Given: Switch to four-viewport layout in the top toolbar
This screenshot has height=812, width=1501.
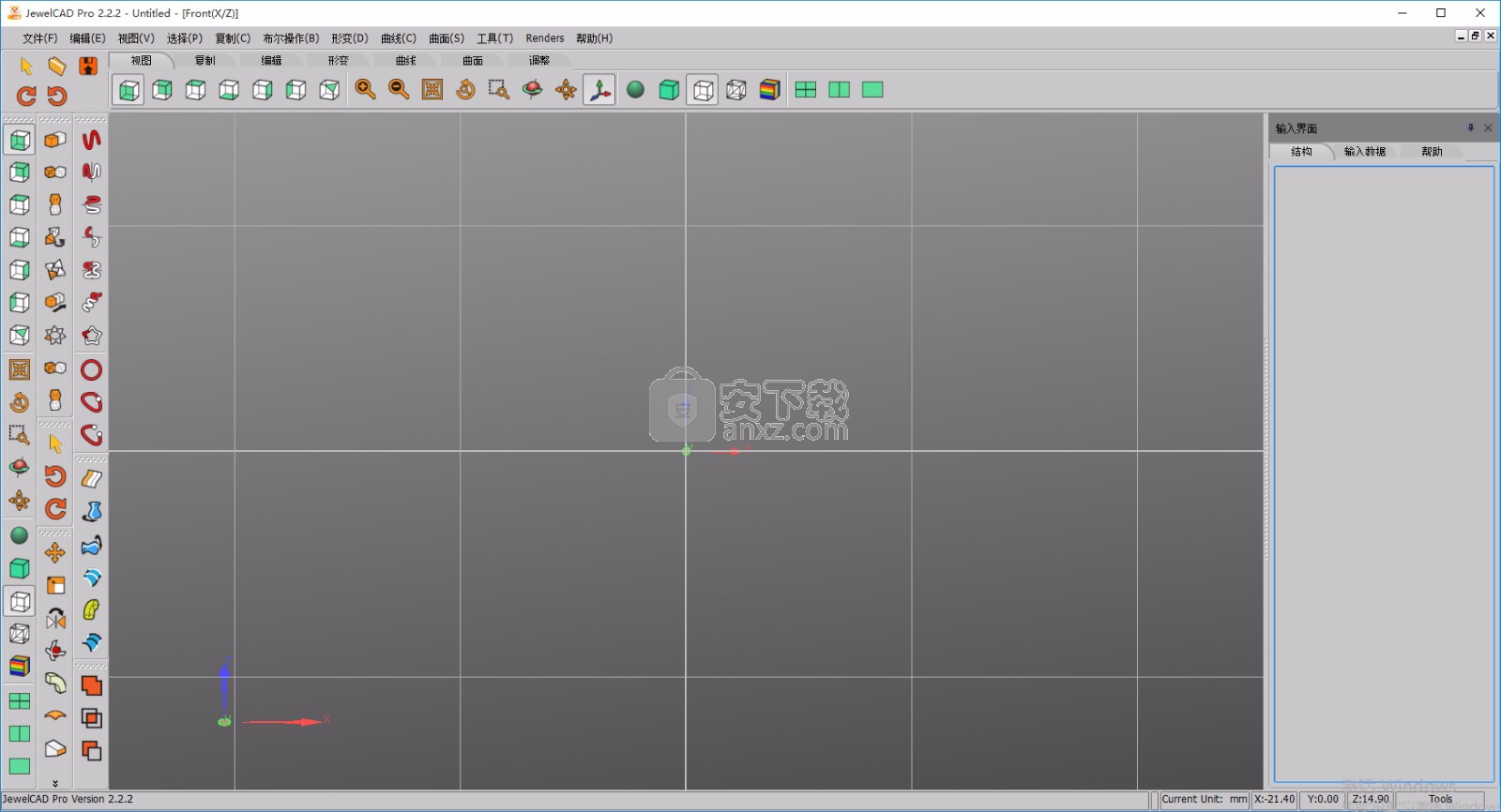Looking at the screenshot, I should pos(806,89).
